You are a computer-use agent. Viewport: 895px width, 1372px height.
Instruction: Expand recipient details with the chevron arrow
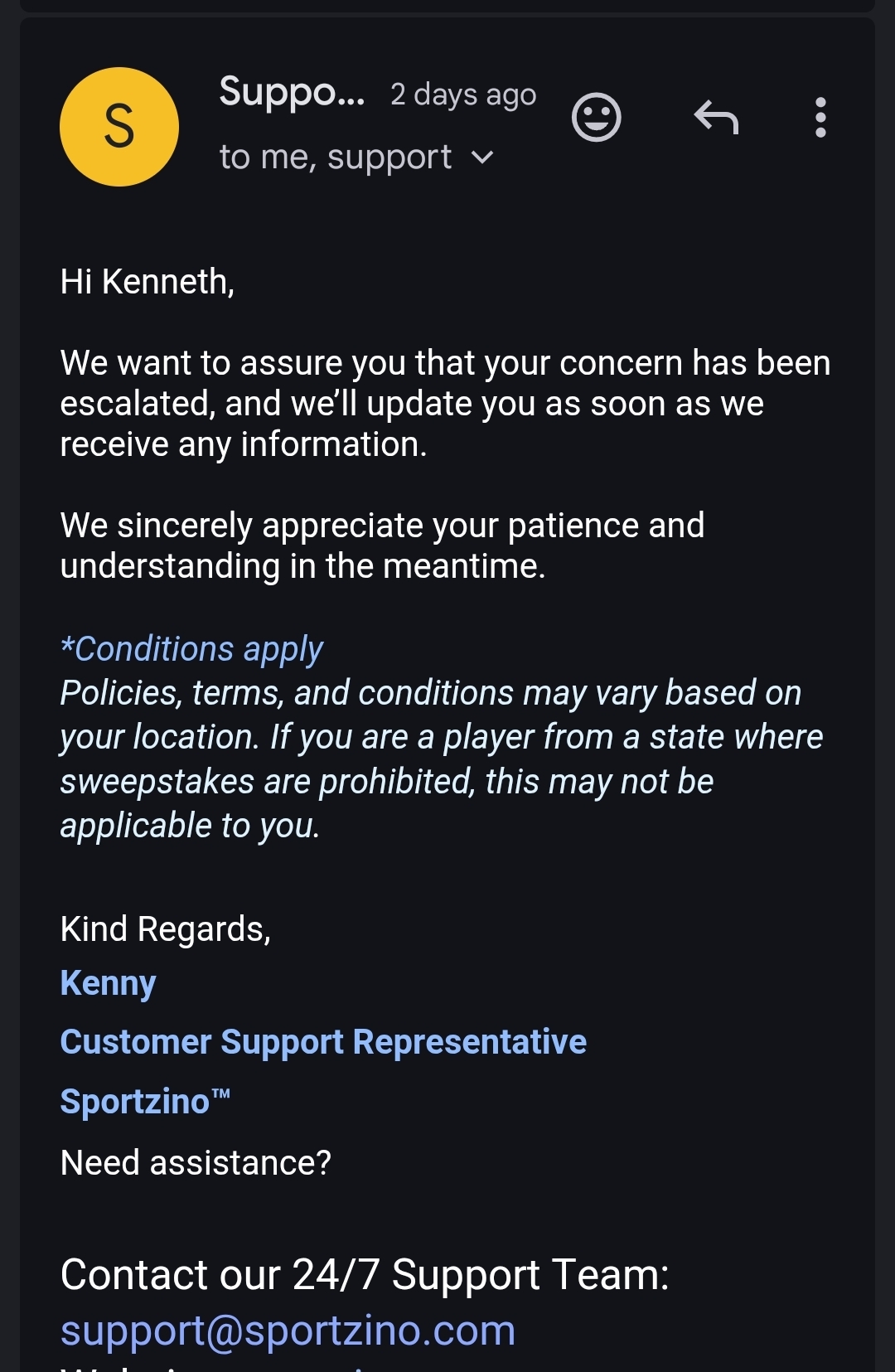pos(482,158)
